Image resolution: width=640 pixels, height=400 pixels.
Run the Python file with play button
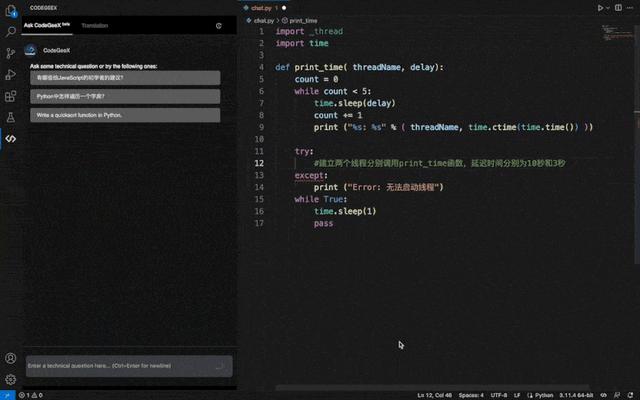click(x=600, y=8)
